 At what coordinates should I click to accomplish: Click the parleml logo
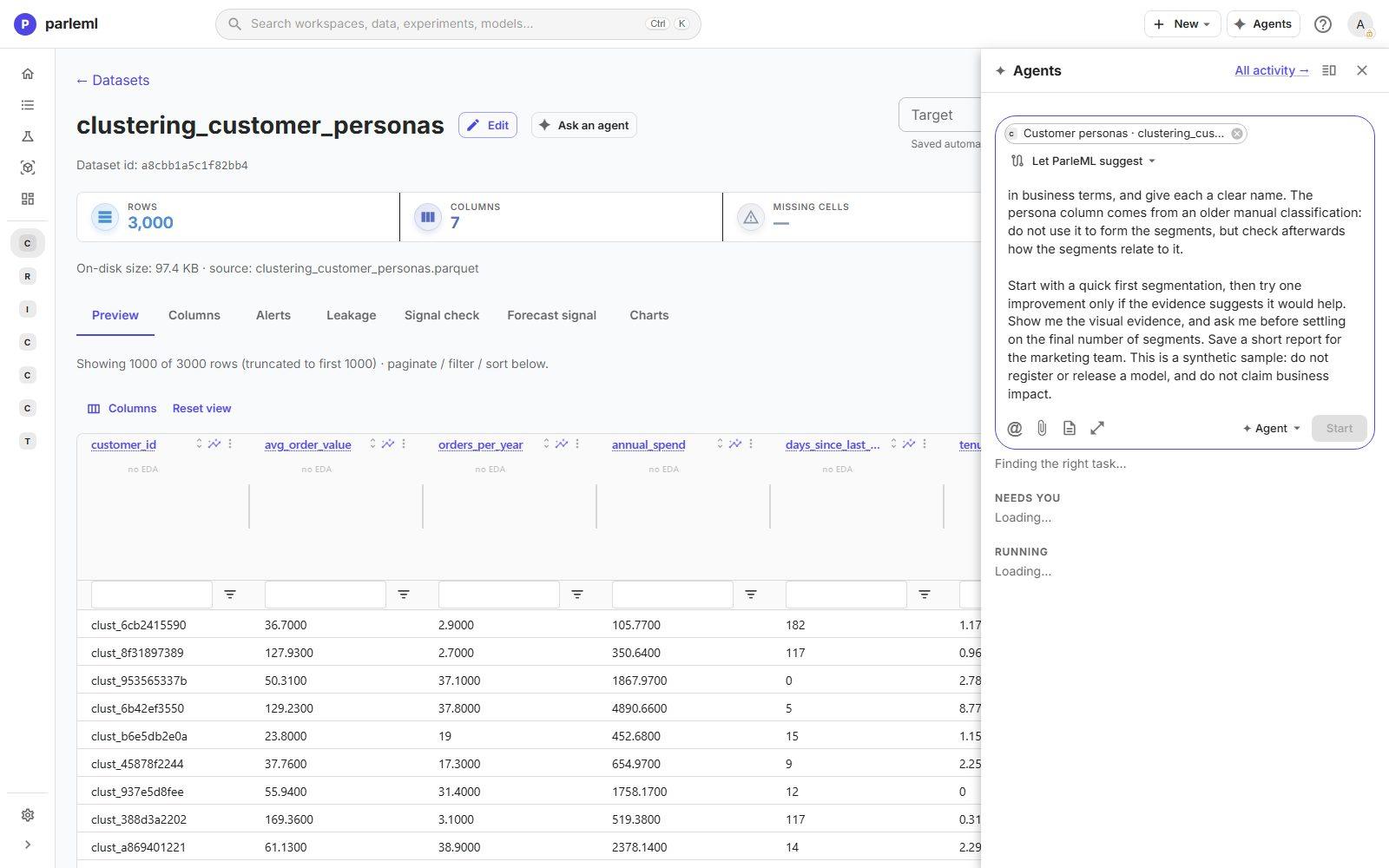(x=56, y=24)
